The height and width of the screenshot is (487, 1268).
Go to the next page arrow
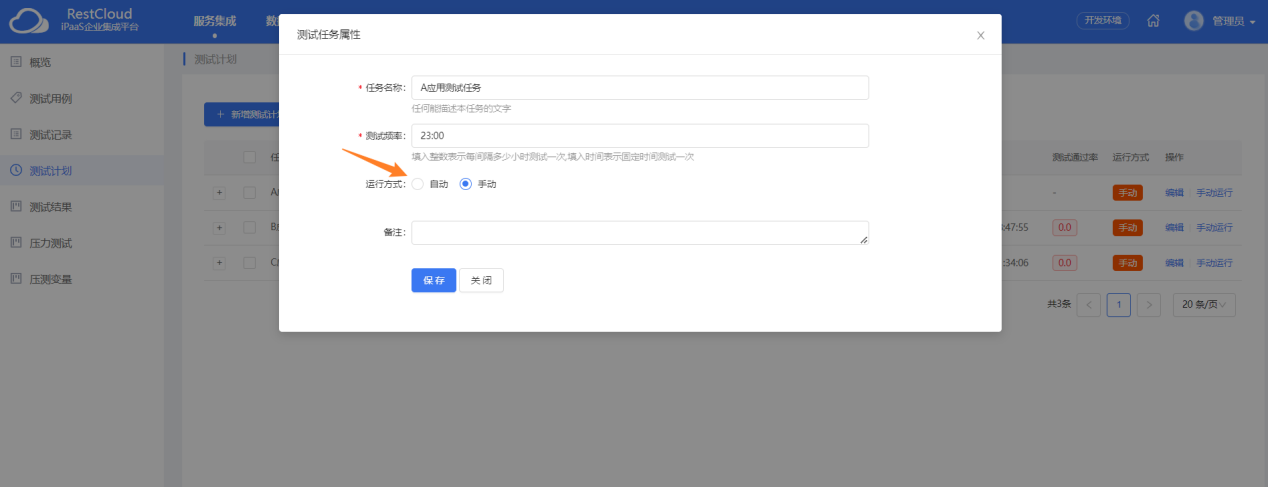[1150, 304]
